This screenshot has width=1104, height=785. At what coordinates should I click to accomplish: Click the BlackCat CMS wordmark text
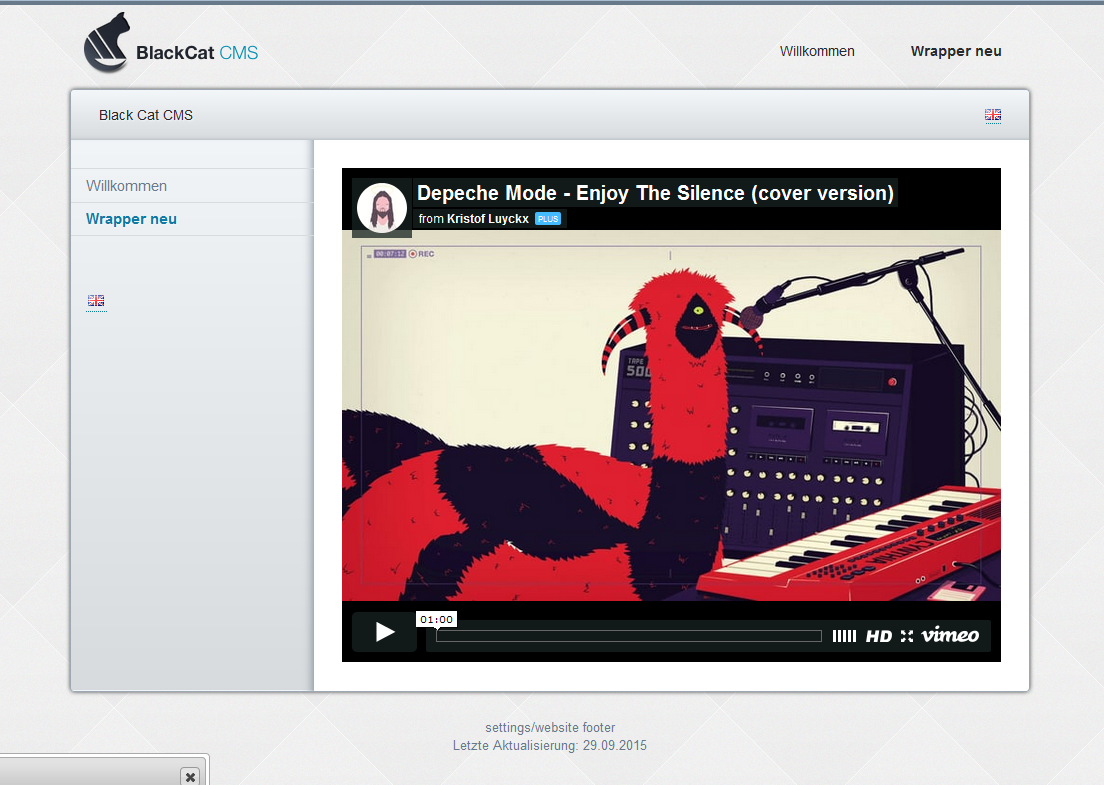(197, 53)
